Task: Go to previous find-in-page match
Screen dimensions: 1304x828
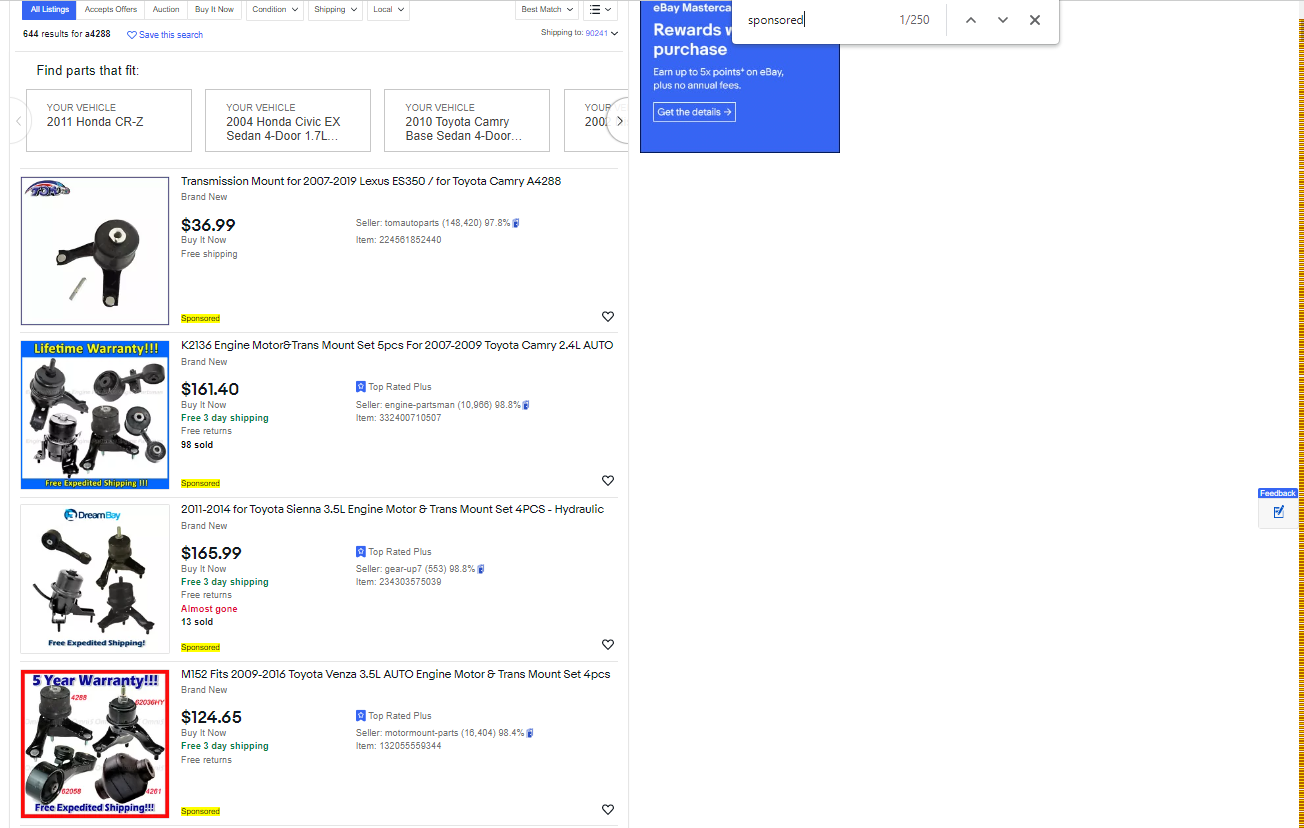Action: point(970,20)
